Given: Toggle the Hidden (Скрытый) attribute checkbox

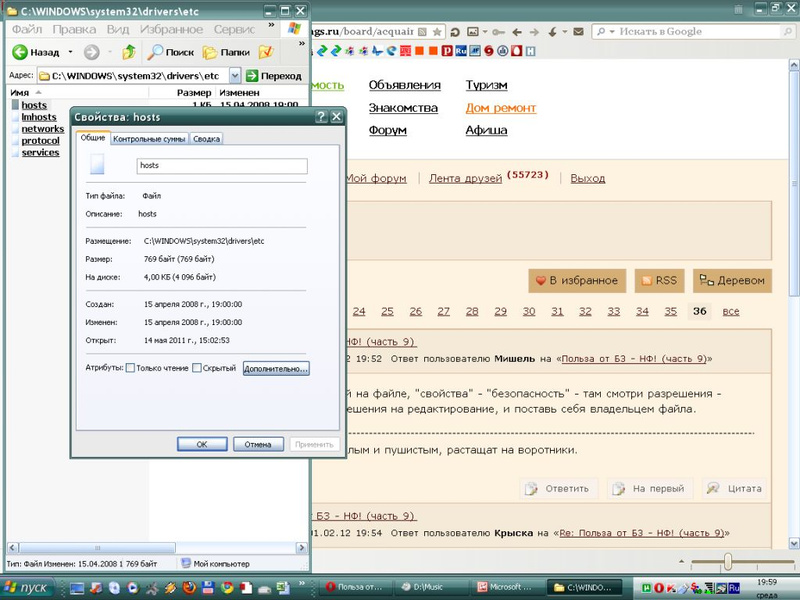Looking at the screenshot, I should 197,368.
